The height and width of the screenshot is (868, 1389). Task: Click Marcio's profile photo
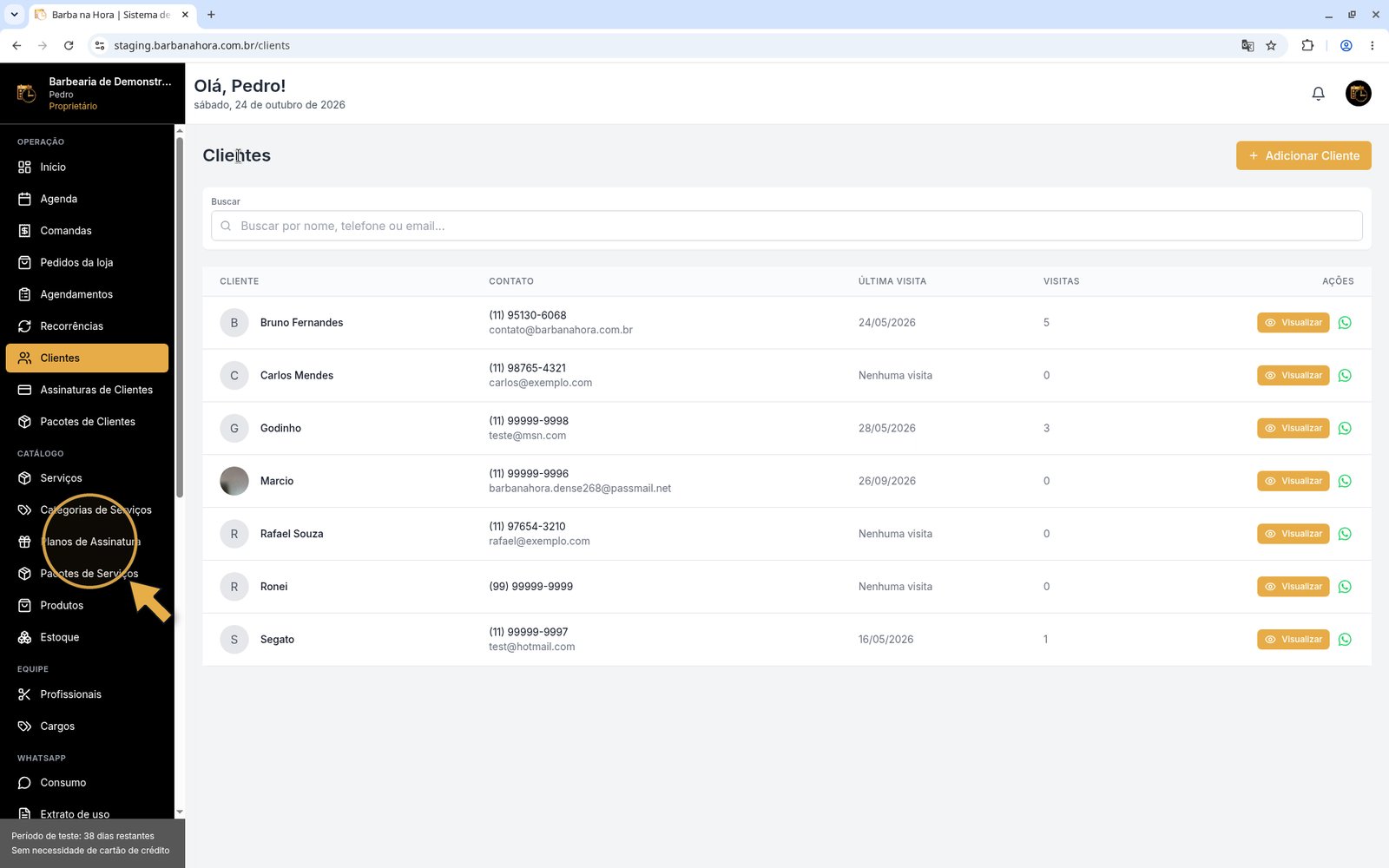click(x=234, y=481)
